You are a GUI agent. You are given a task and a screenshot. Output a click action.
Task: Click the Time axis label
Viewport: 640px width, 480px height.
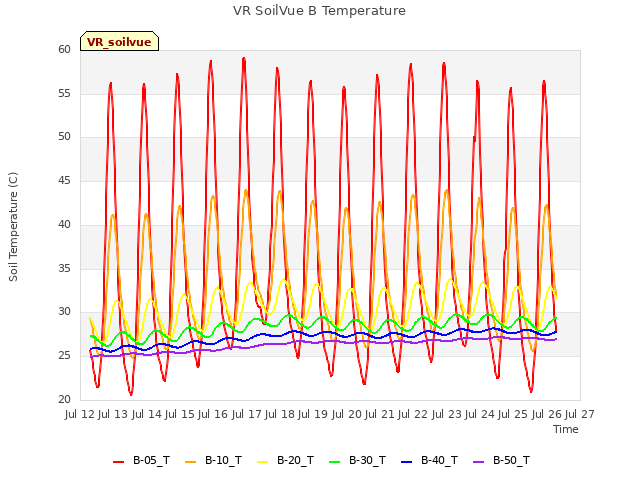(566, 429)
